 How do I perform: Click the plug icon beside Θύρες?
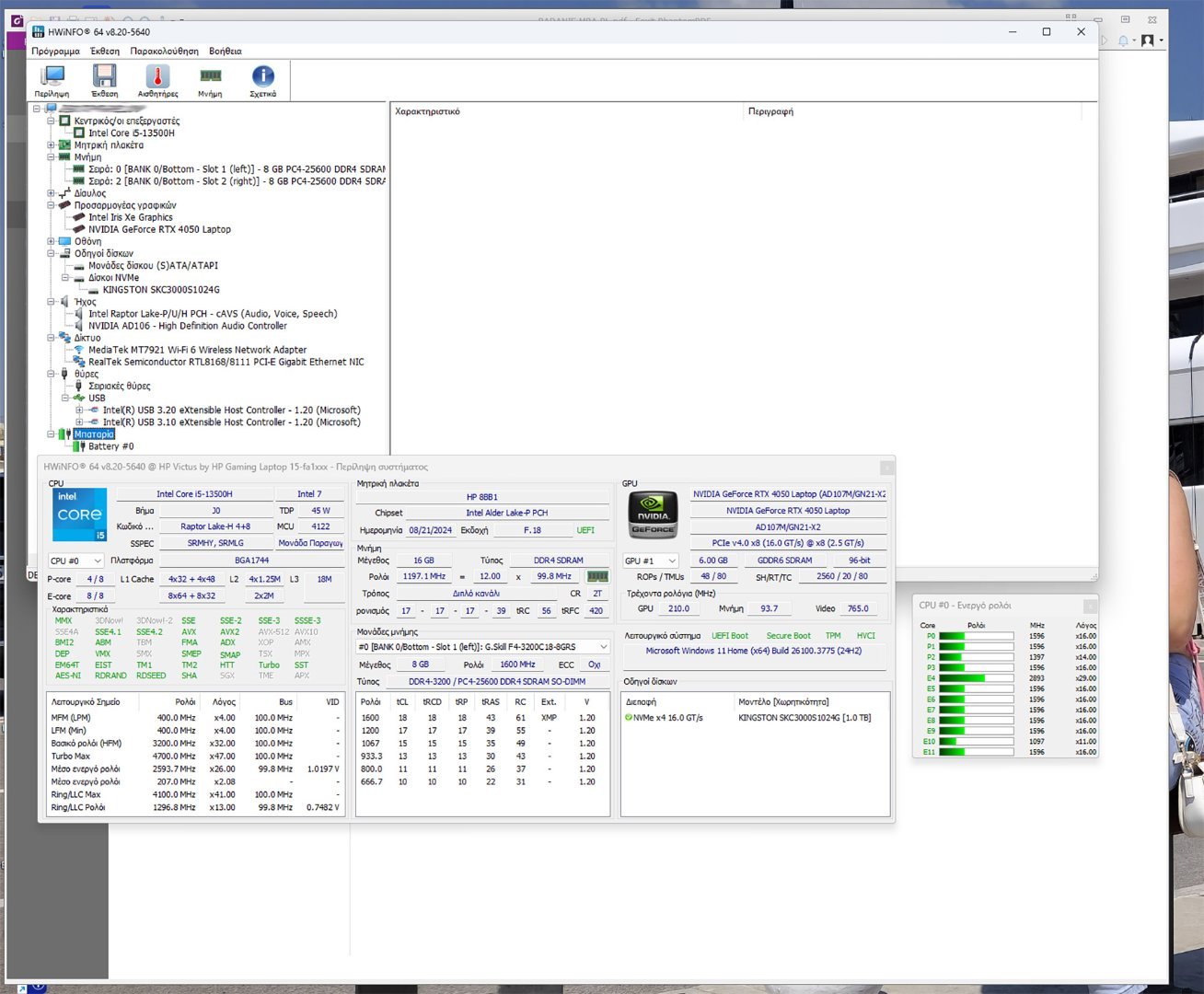click(x=64, y=374)
